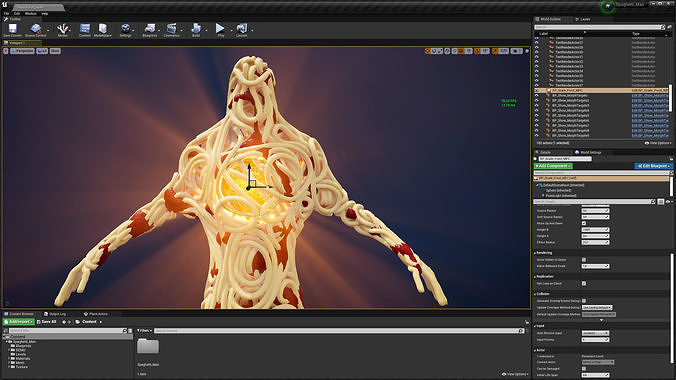Image resolution: width=676 pixels, height=380 pixels.
Task: Collapse the Collision section in Details
Action: click(x=535, y=294)
